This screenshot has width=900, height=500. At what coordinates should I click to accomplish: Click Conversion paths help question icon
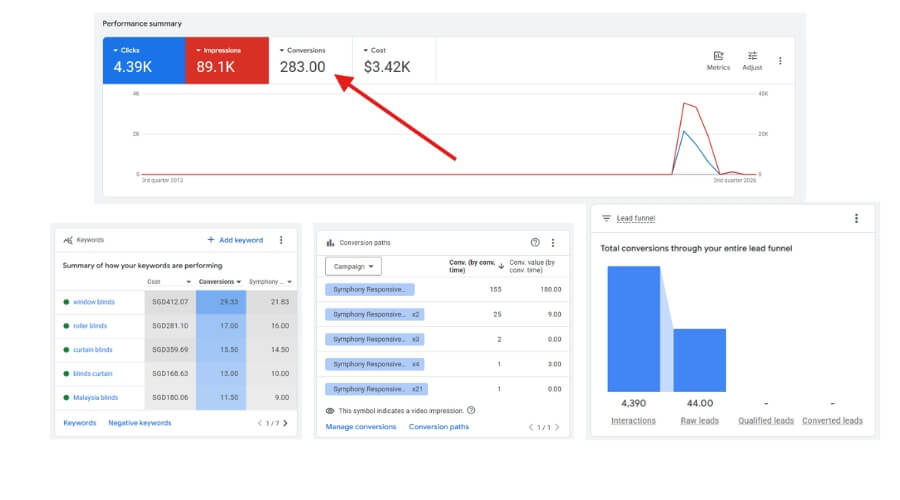click(x=535, y=242)
